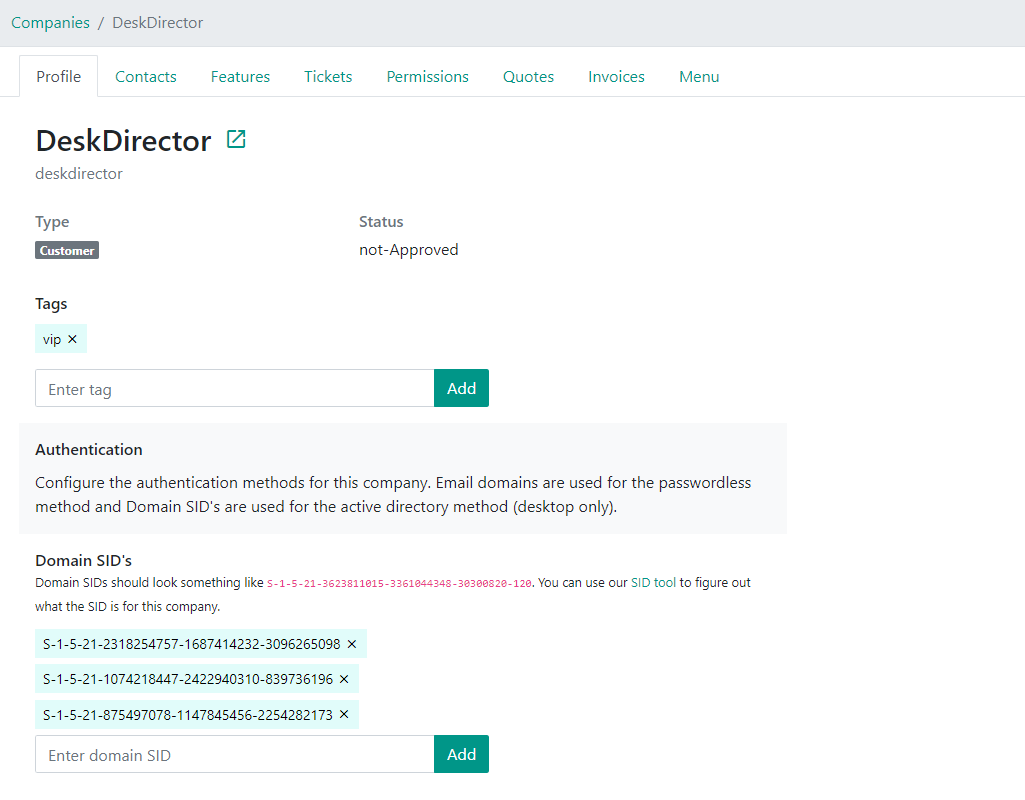Switch to the Tickets tab
The height and width of the screenshot is (800, 1025).
click(x=328, y=76)
